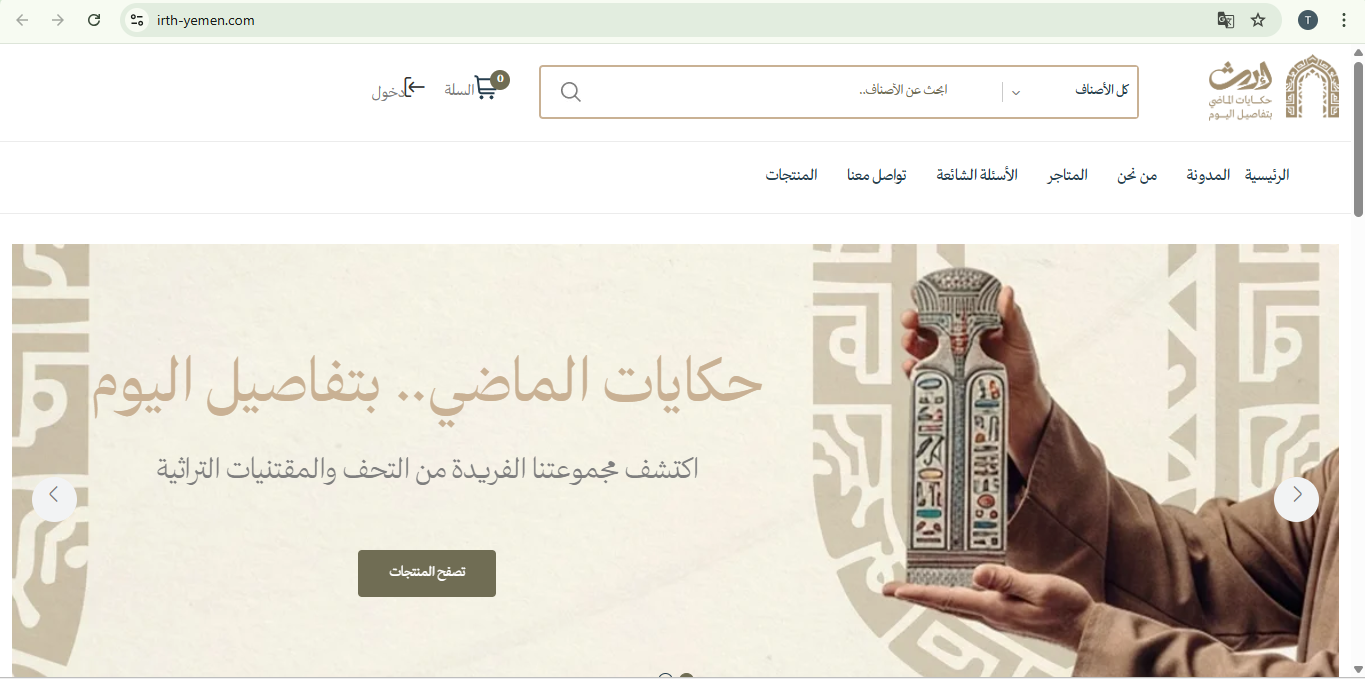Open the الأسئلة الشائعة menu item
This screenshot has height=679, width=1365.
pyautogui.click(x=977, y=175)
